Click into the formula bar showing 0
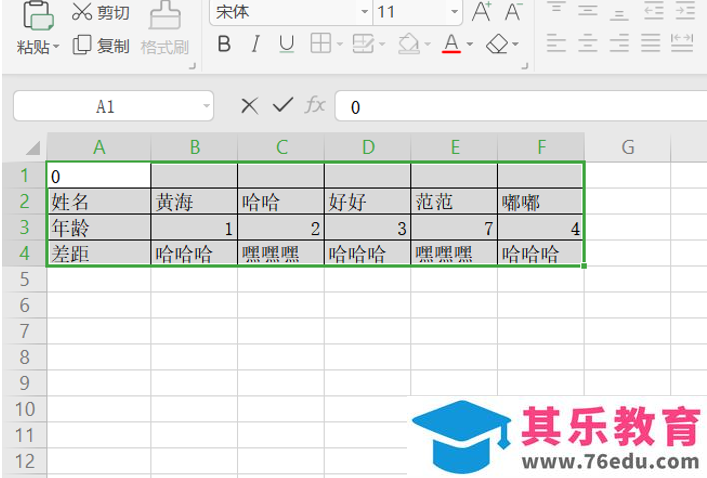Screen dimensions: 707x478 pyautogui.click(x=521, y=106)
